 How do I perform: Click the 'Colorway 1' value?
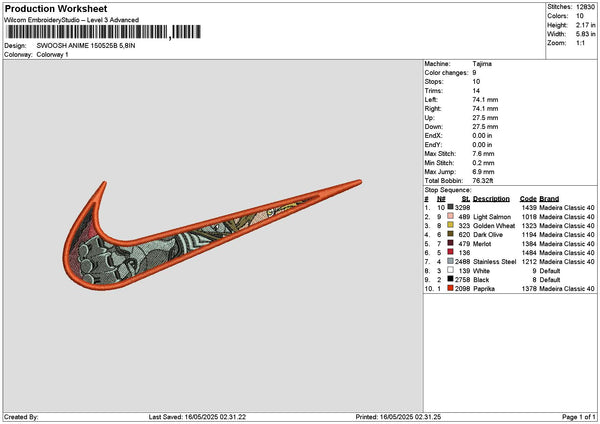(x=52, y=55)
